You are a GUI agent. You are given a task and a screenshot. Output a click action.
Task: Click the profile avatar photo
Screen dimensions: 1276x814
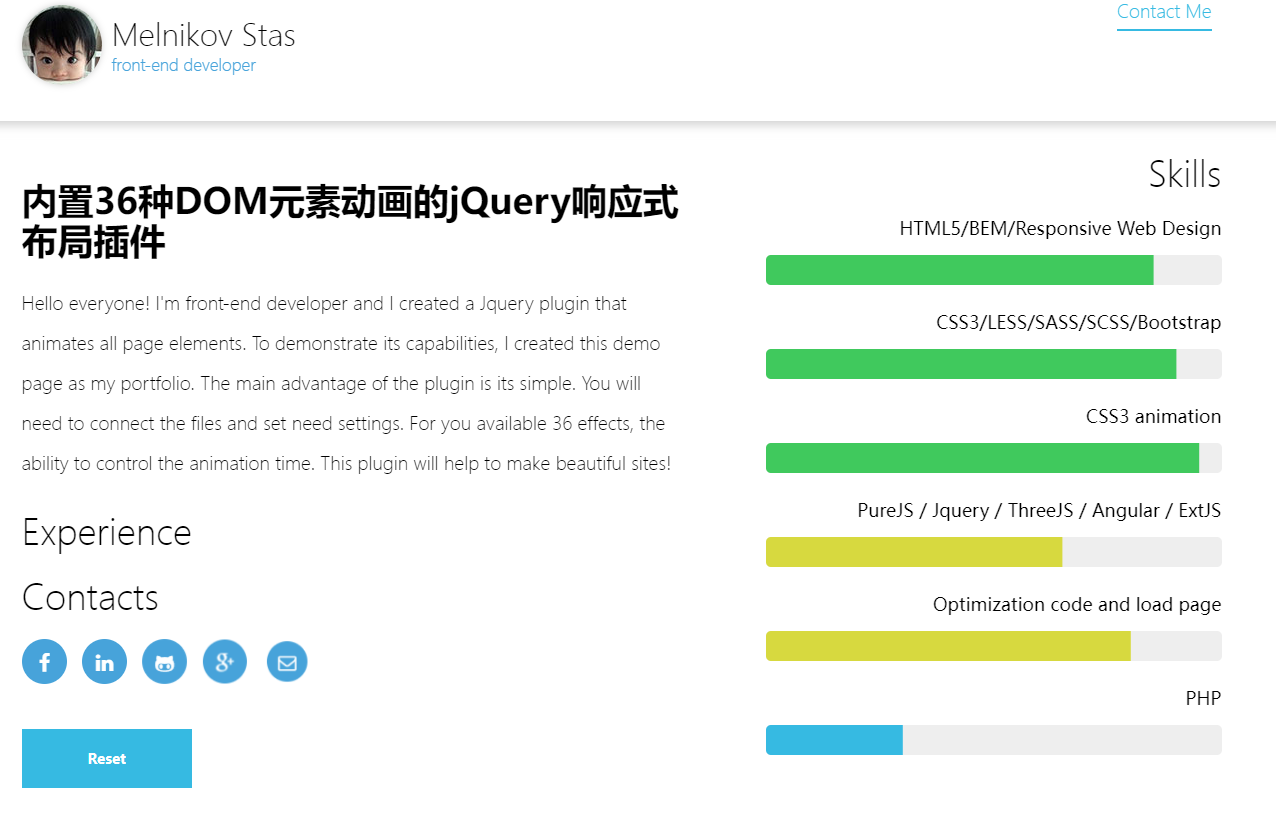click(x=62, y=45)
